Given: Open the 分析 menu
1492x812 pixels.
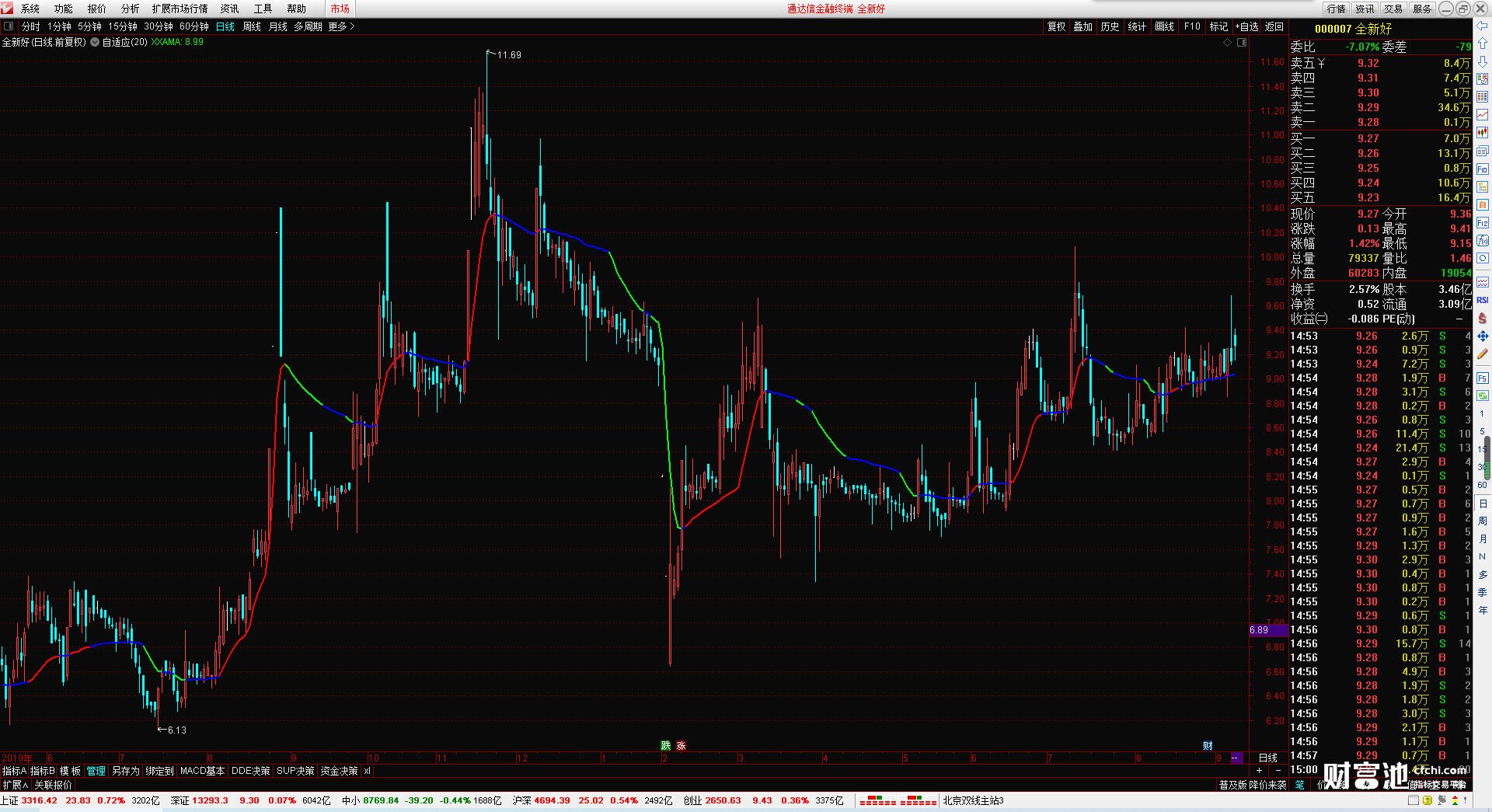Looking at the screenshot, I should pos(131,9).
